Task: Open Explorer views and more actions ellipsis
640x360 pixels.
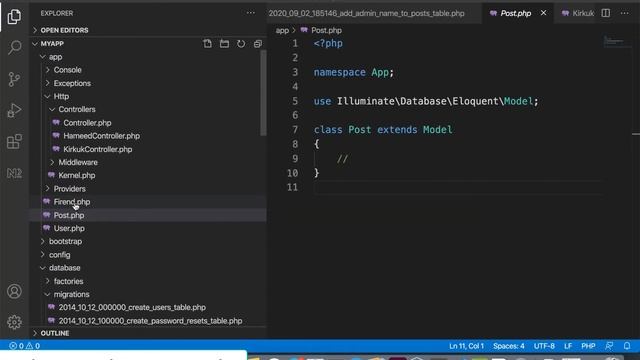Action: click(251, 13)
